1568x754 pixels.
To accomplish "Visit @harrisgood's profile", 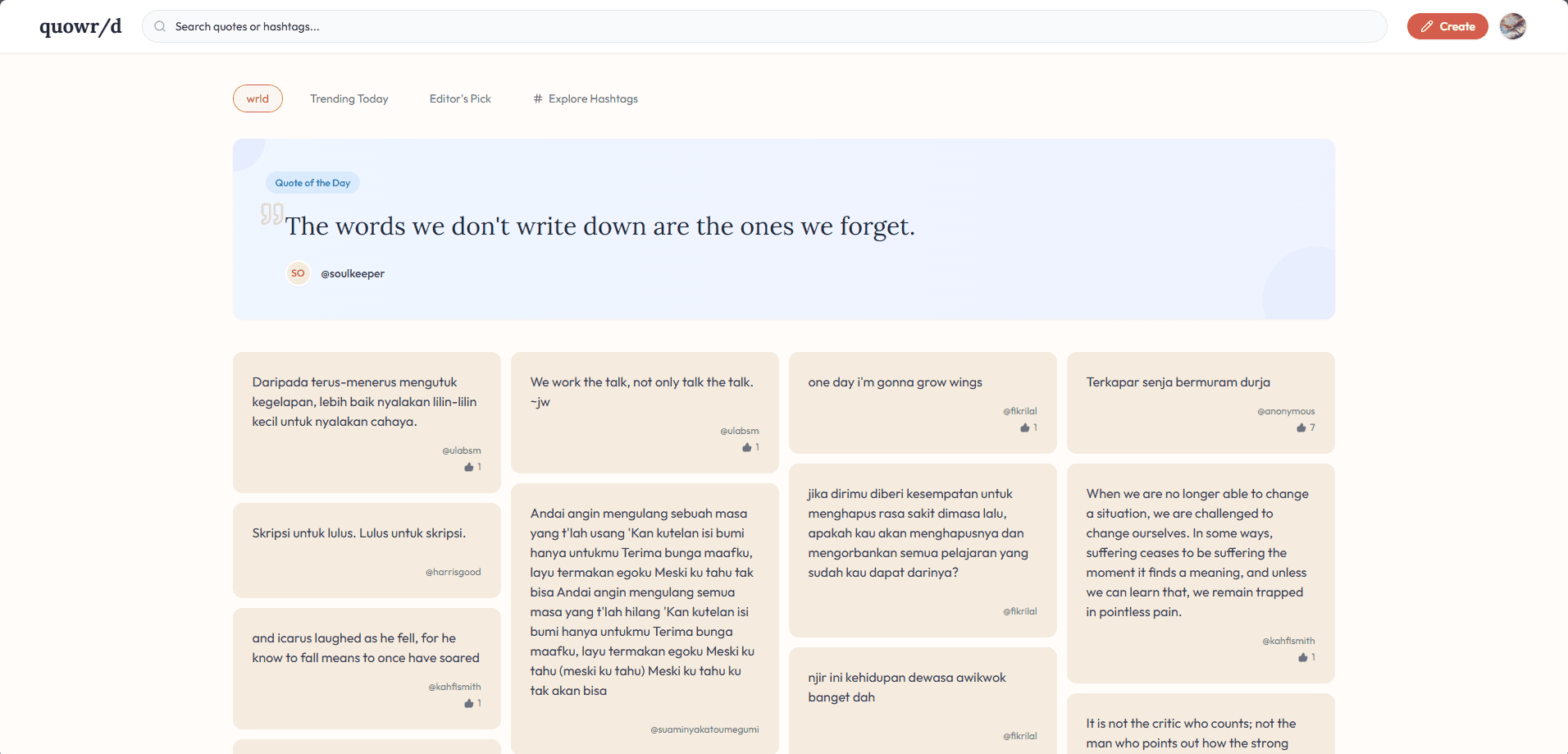I will tap(453, 572).
